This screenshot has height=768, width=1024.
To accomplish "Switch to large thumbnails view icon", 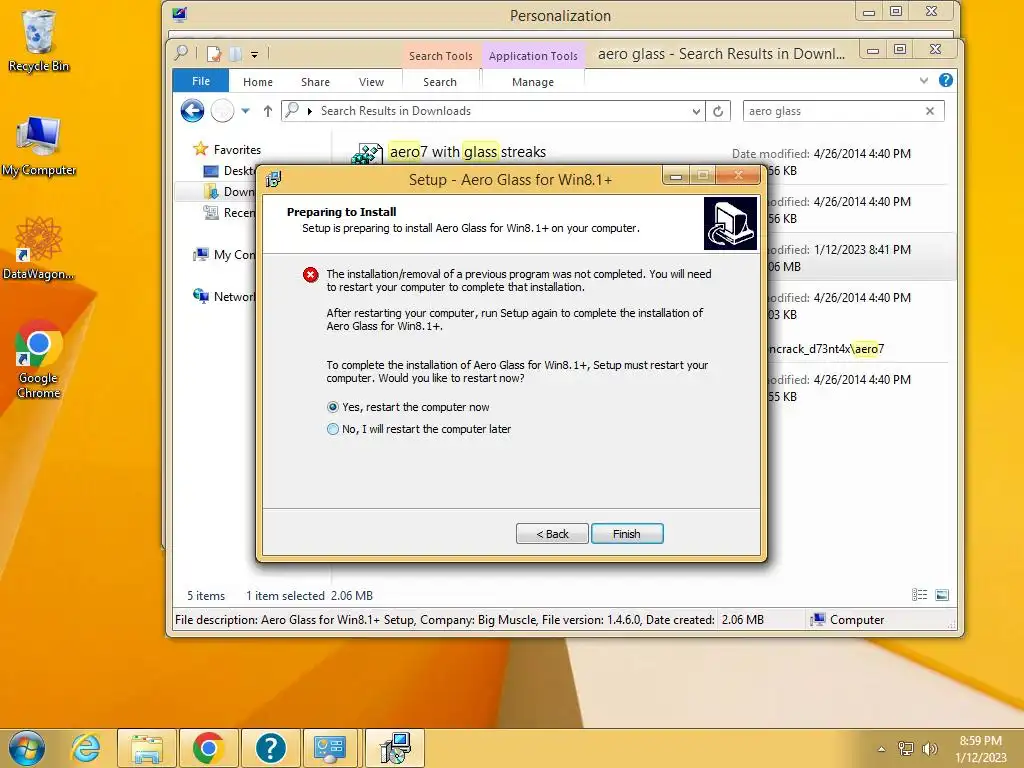I will click(942, 594).
